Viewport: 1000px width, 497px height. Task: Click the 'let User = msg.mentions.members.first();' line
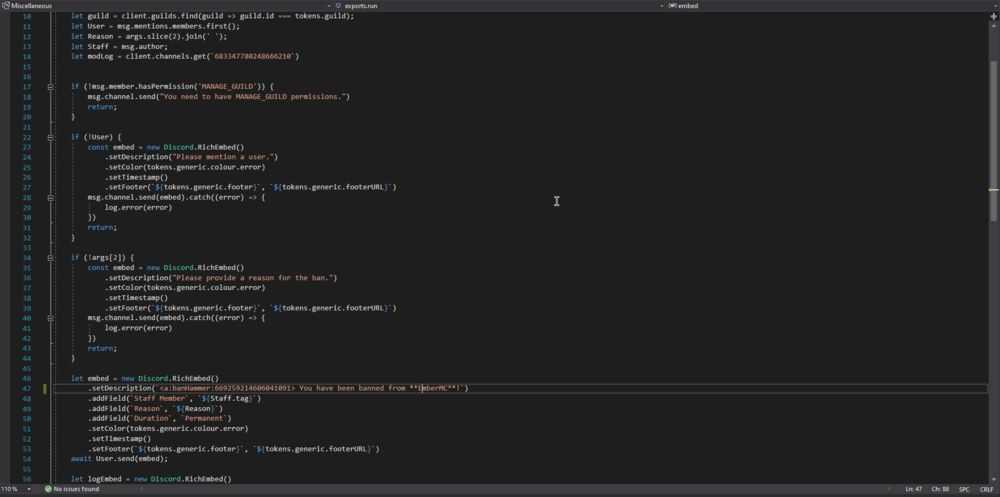pos(156,26)
